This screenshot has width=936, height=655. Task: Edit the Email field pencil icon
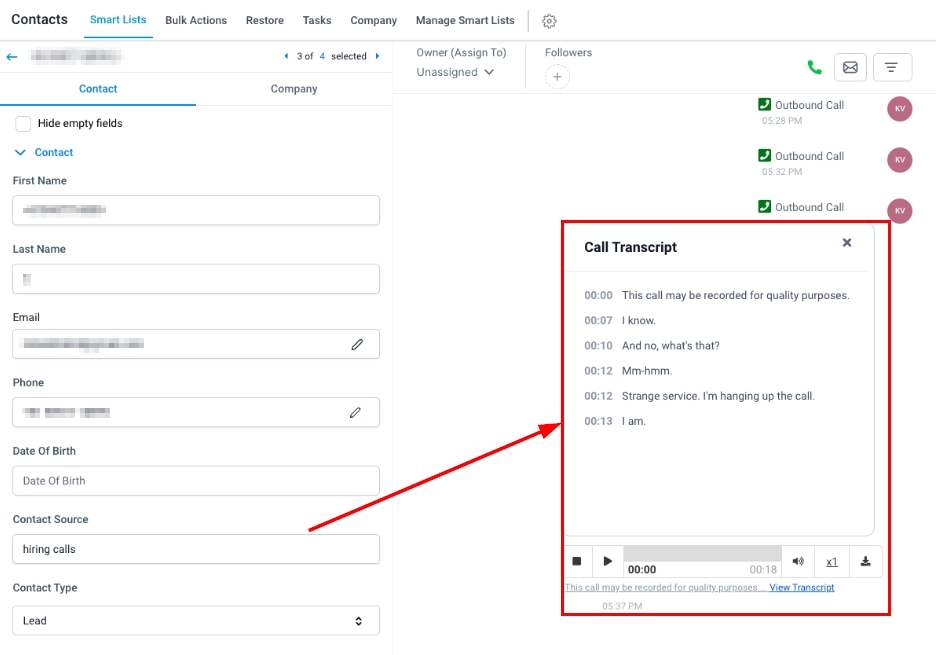pyautogui.click(x=357, y=344)
